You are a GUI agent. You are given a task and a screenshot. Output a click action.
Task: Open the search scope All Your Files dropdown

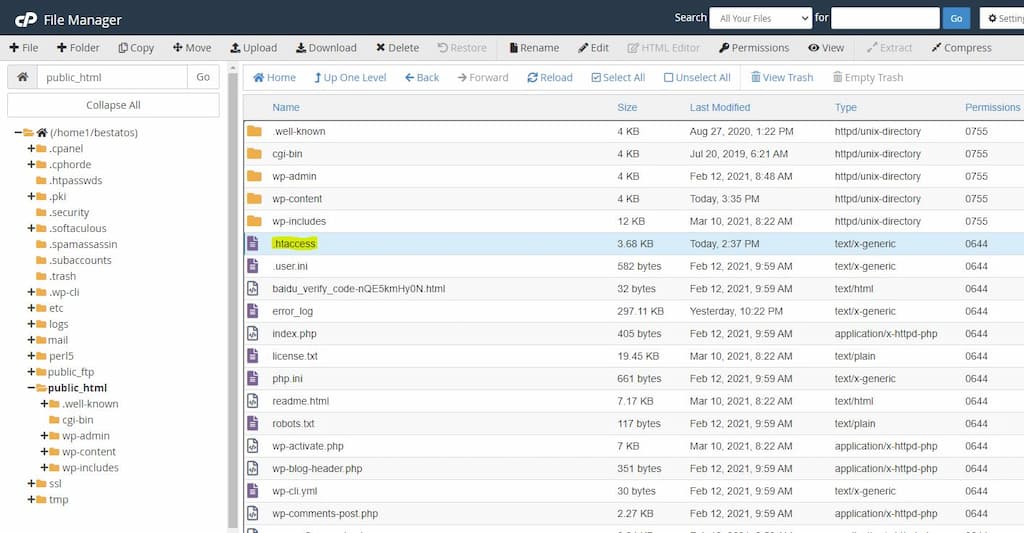coord(761,18)
